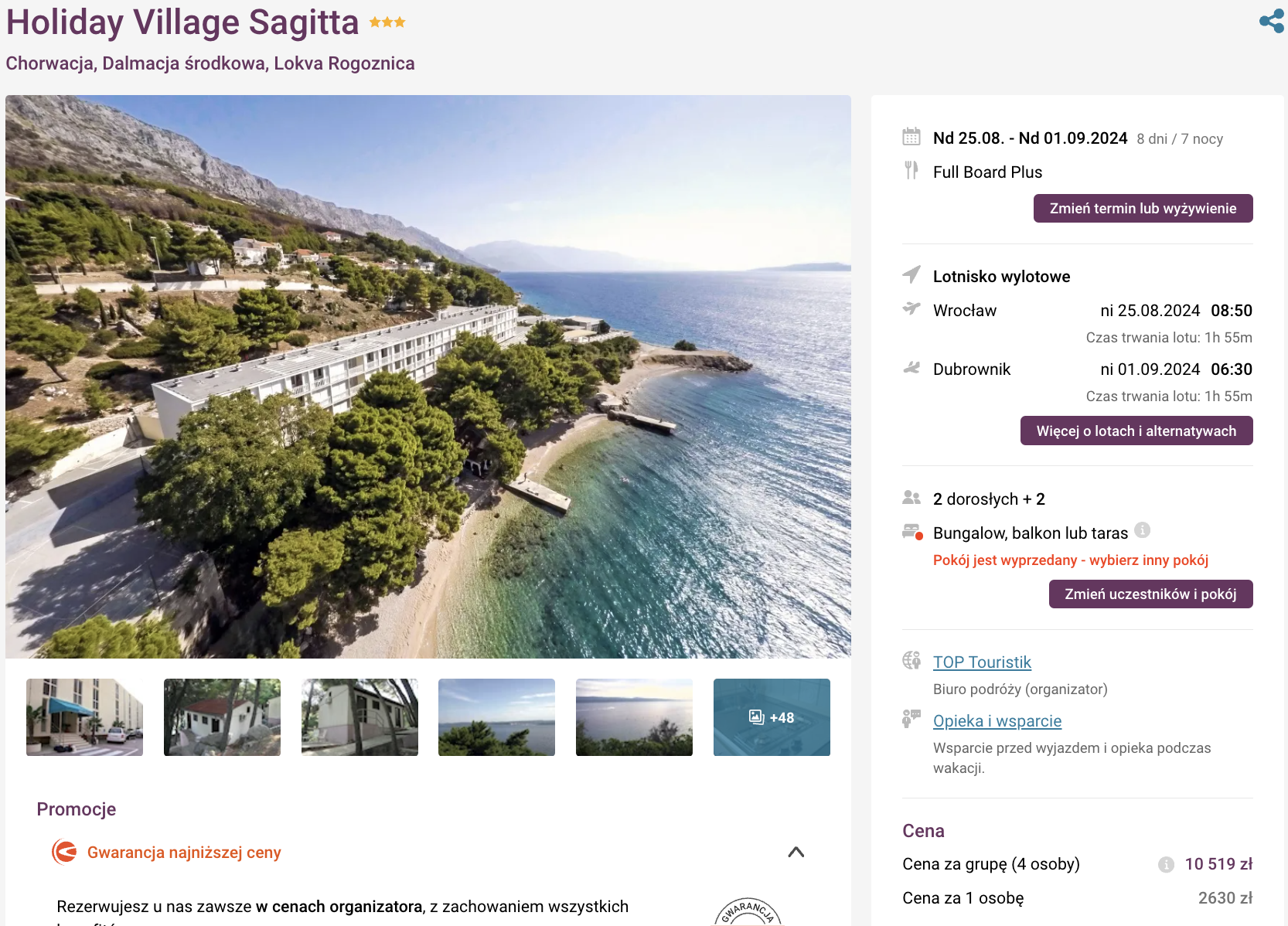Click the bed icon with red dot
This screenshot has width=1288, height=926.
pos(912,532)
